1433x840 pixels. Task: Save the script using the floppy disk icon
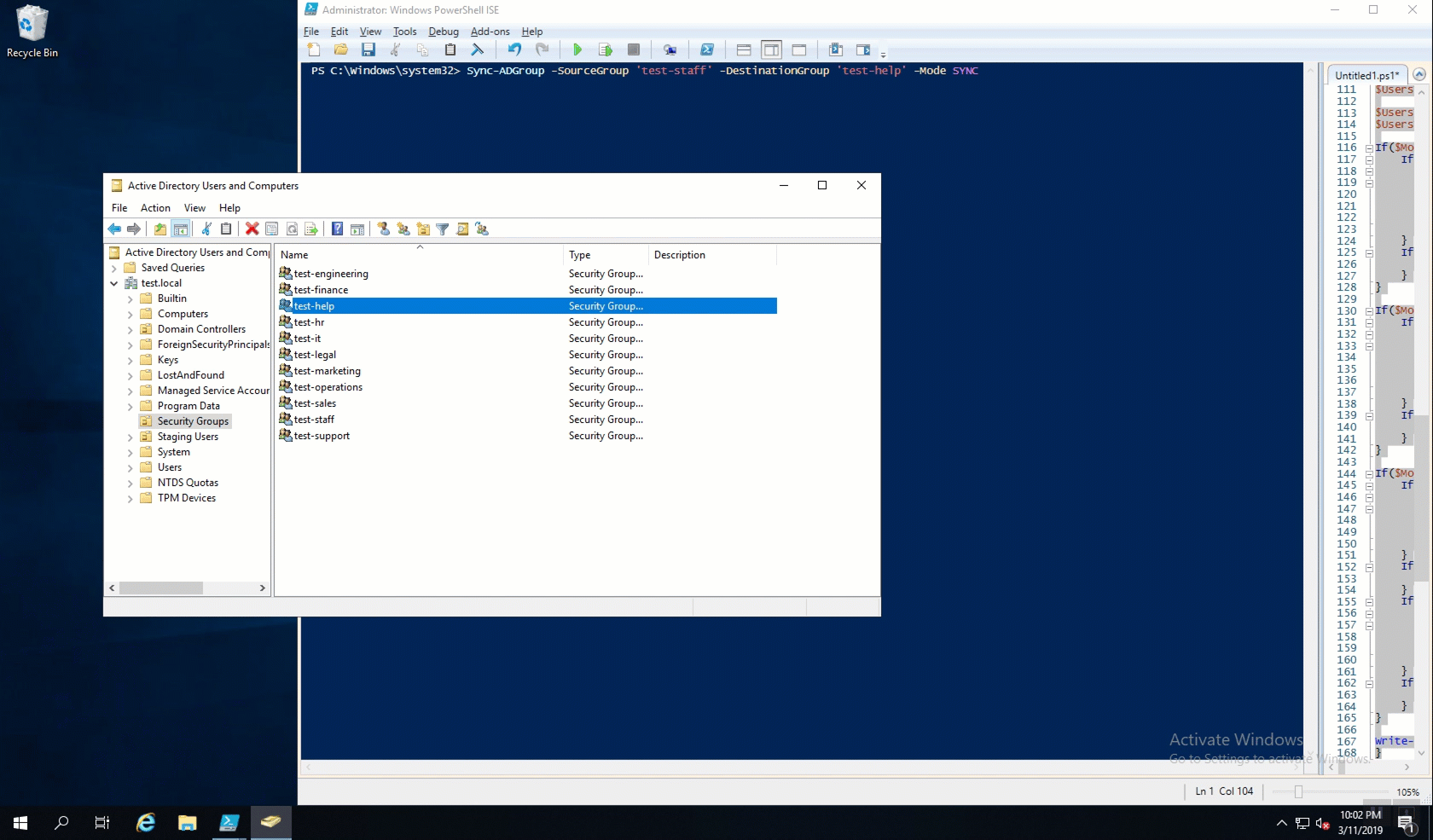coord(368,49)
